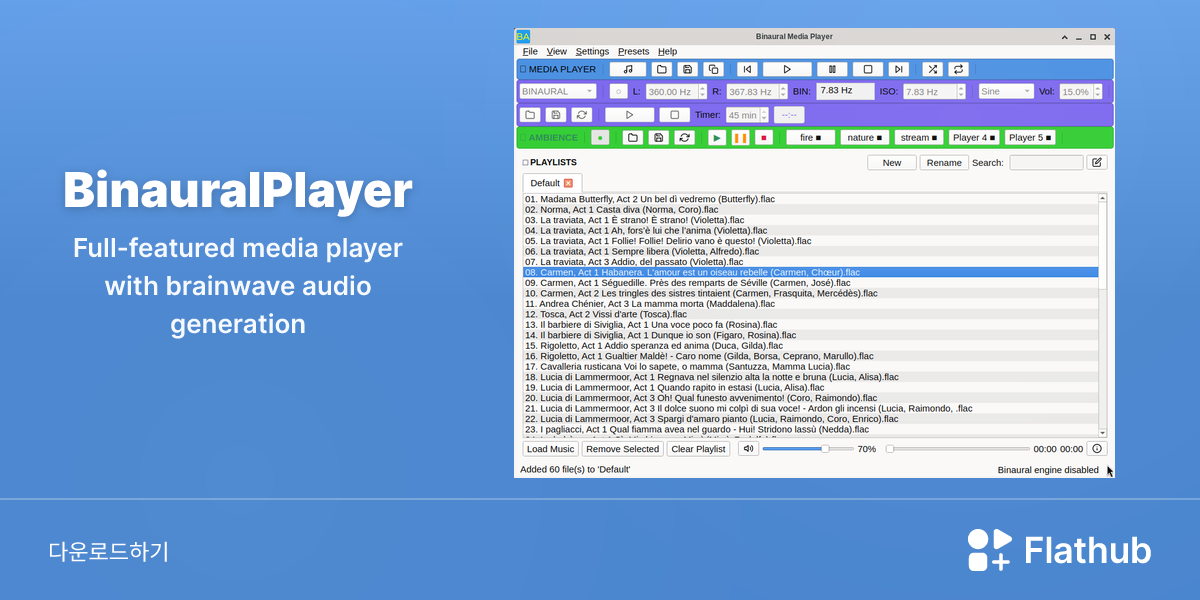Click the copy icon in Media Player bar
Image resolution: width=1200 pixels, height=600 pixels.
click(x=713, y=69)
